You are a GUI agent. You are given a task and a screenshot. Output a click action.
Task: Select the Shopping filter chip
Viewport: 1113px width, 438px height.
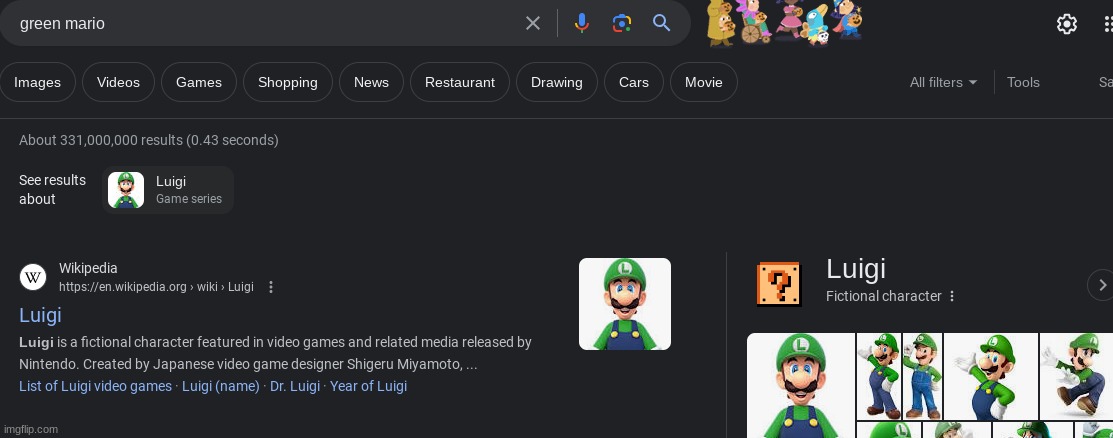(287, 82)
